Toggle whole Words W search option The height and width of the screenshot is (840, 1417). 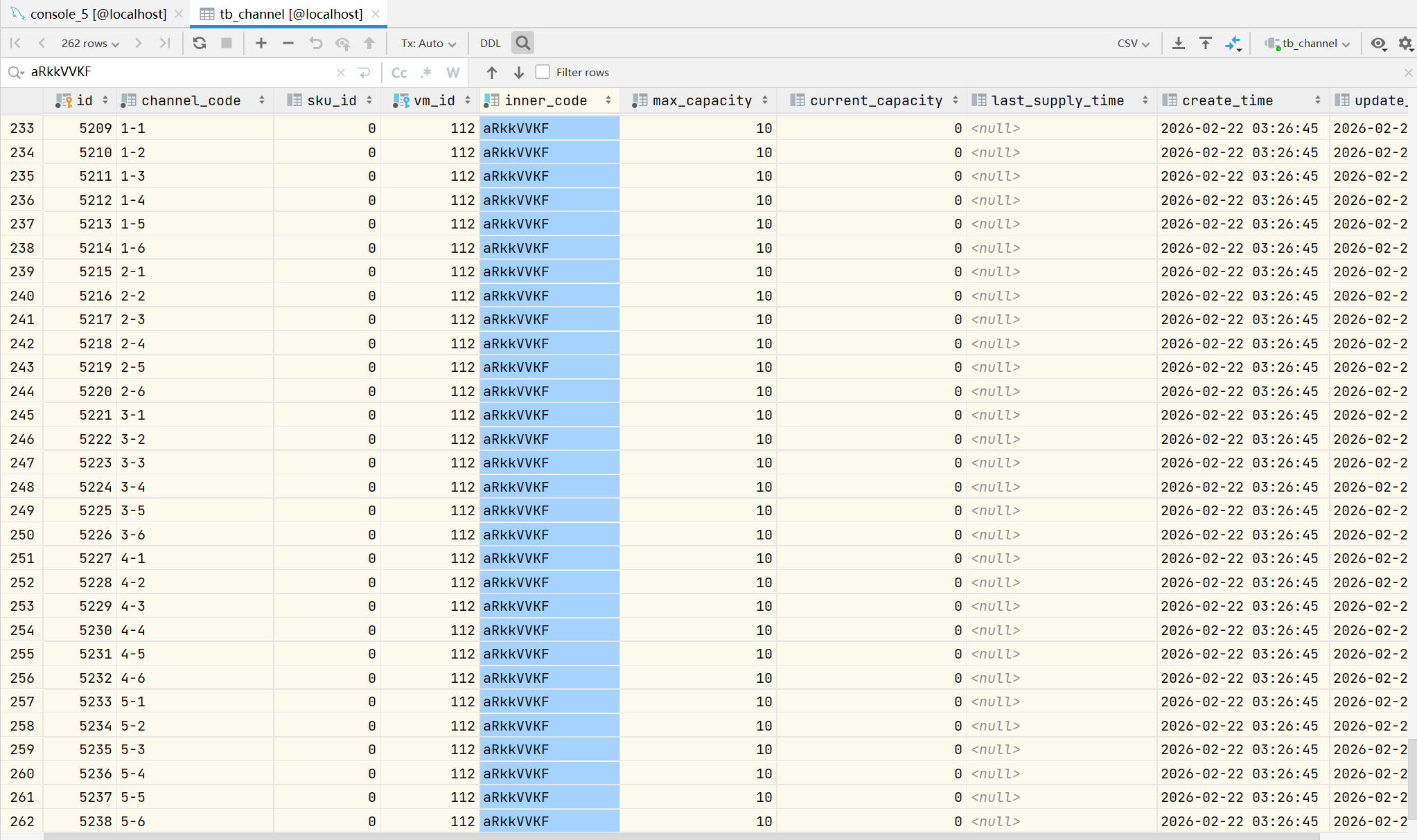tap(452, 72)
